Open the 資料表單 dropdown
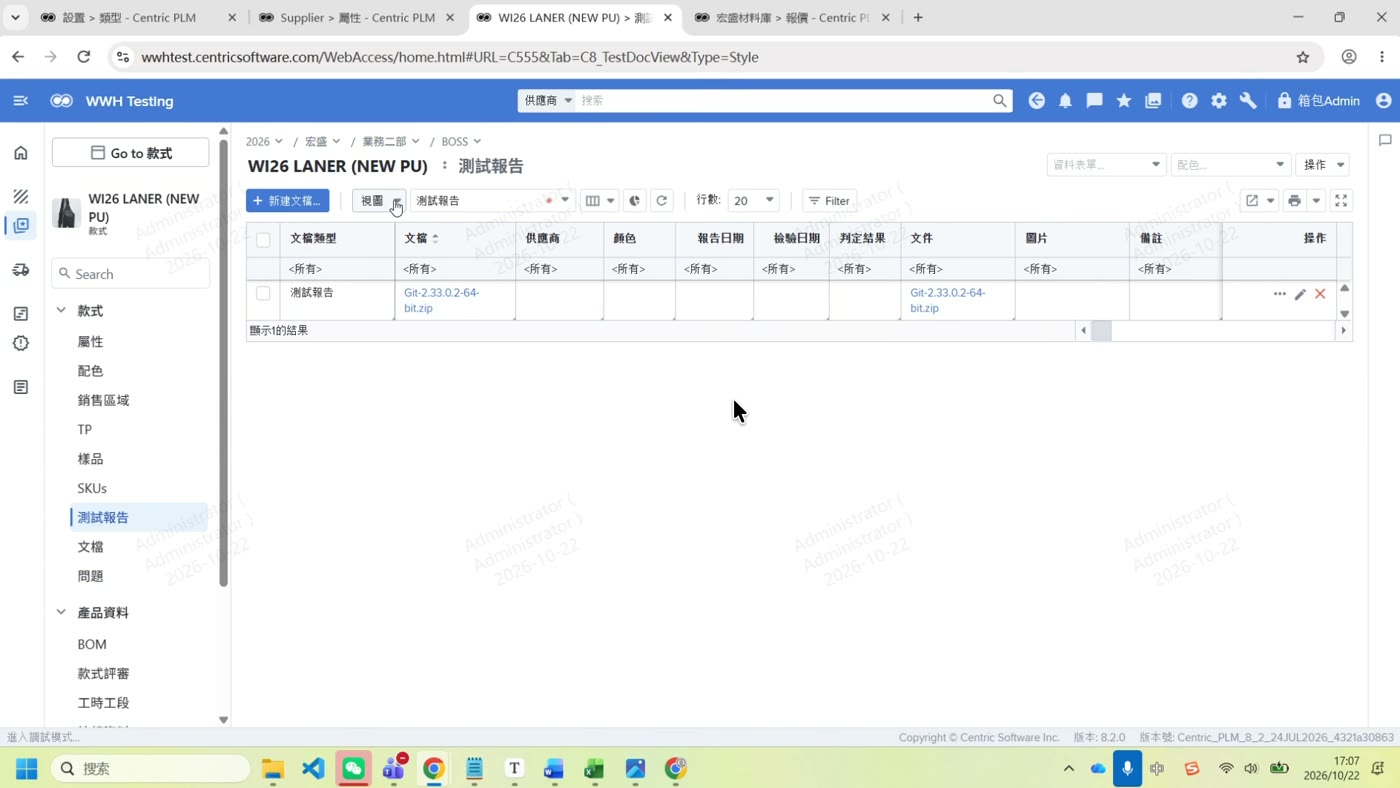The image size is (1400, 788). [1106, 165]
